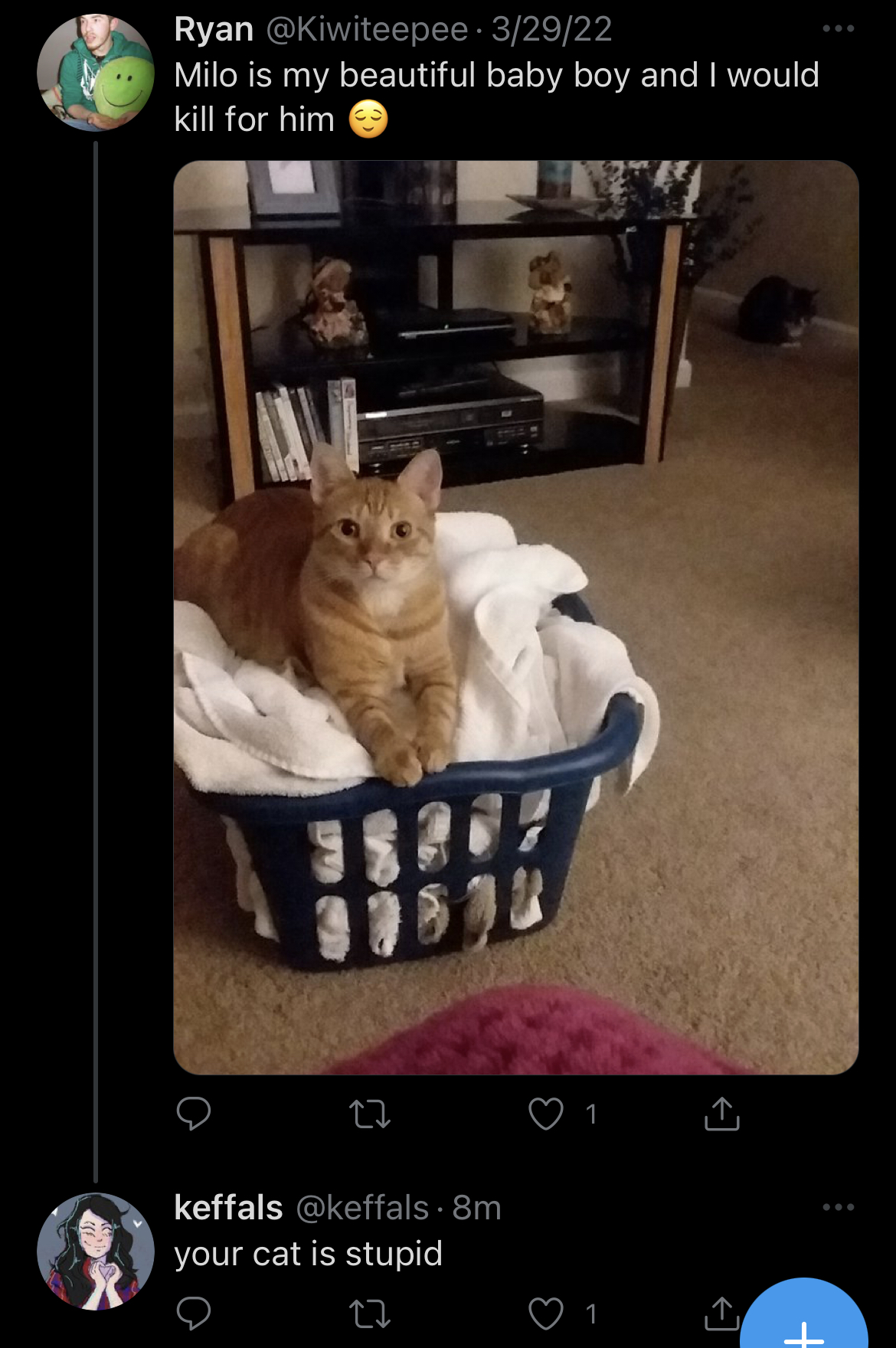Open the @keffals handle

362,1208
